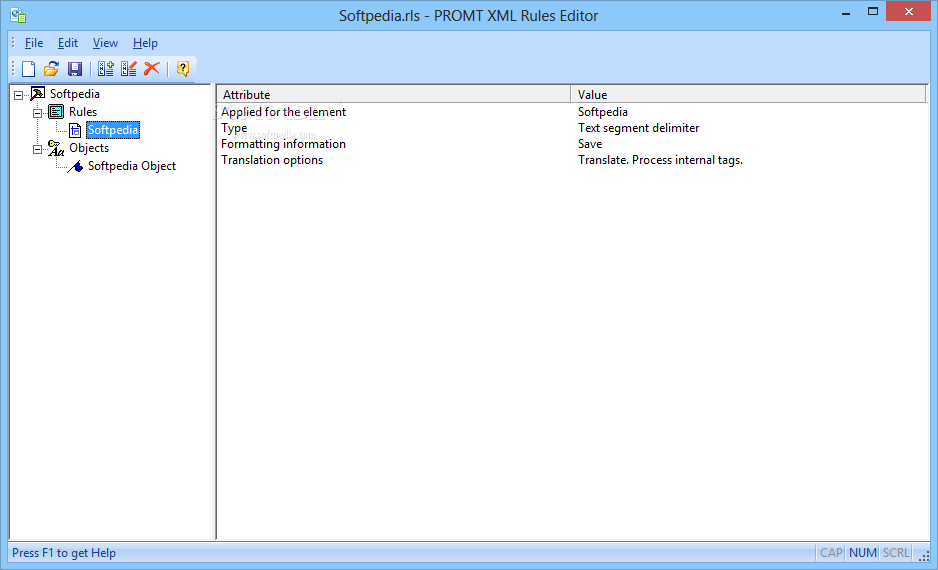
Task: Select the Softpedia root tree item
Action: pos(75,94)
